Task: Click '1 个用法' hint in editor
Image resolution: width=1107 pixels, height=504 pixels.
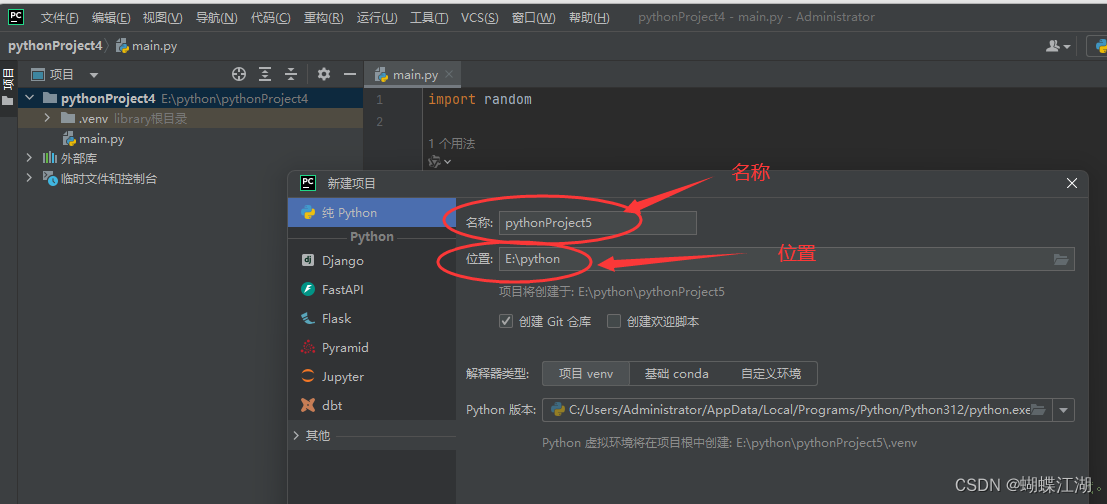Action: pos(452,143)
